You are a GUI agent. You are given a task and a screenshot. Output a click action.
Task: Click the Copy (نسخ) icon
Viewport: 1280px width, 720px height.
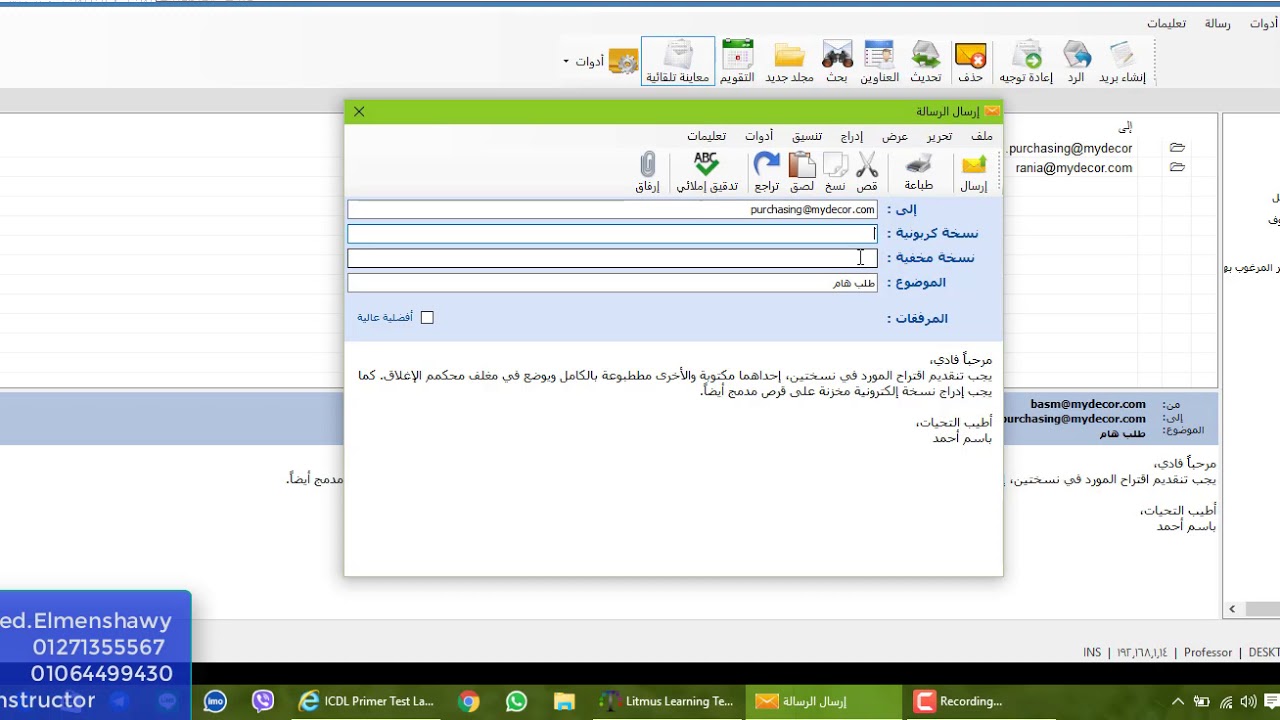[x=835, y=172]
